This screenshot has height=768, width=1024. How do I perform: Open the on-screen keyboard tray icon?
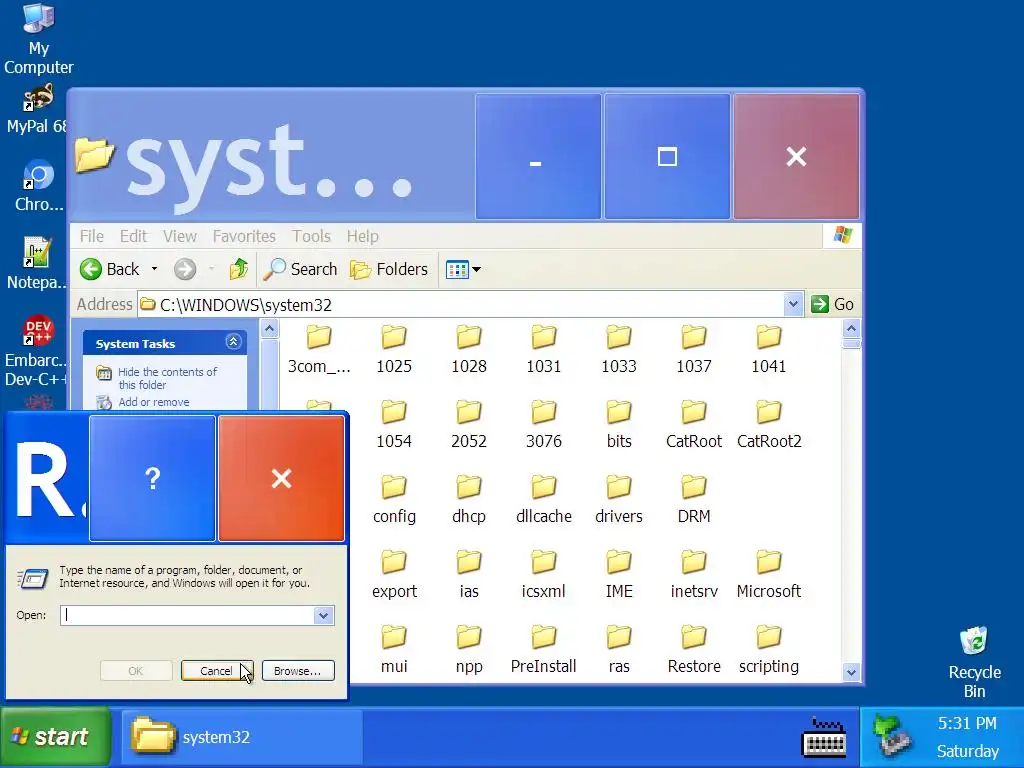click(x=824, y=737)
